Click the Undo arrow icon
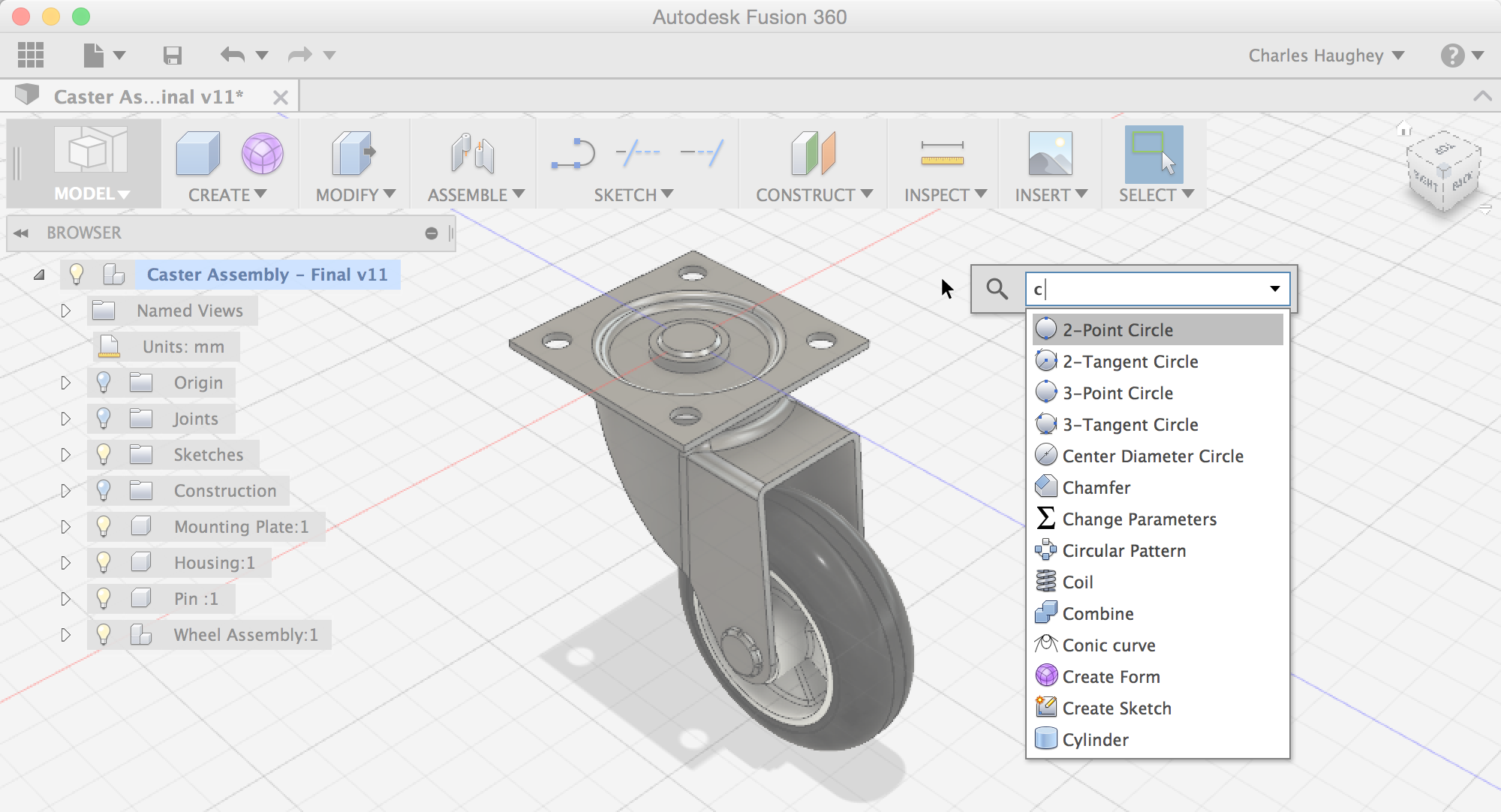Image resolution: width=1501 pixels, height=812 pixels. click(x=233, y=56)
